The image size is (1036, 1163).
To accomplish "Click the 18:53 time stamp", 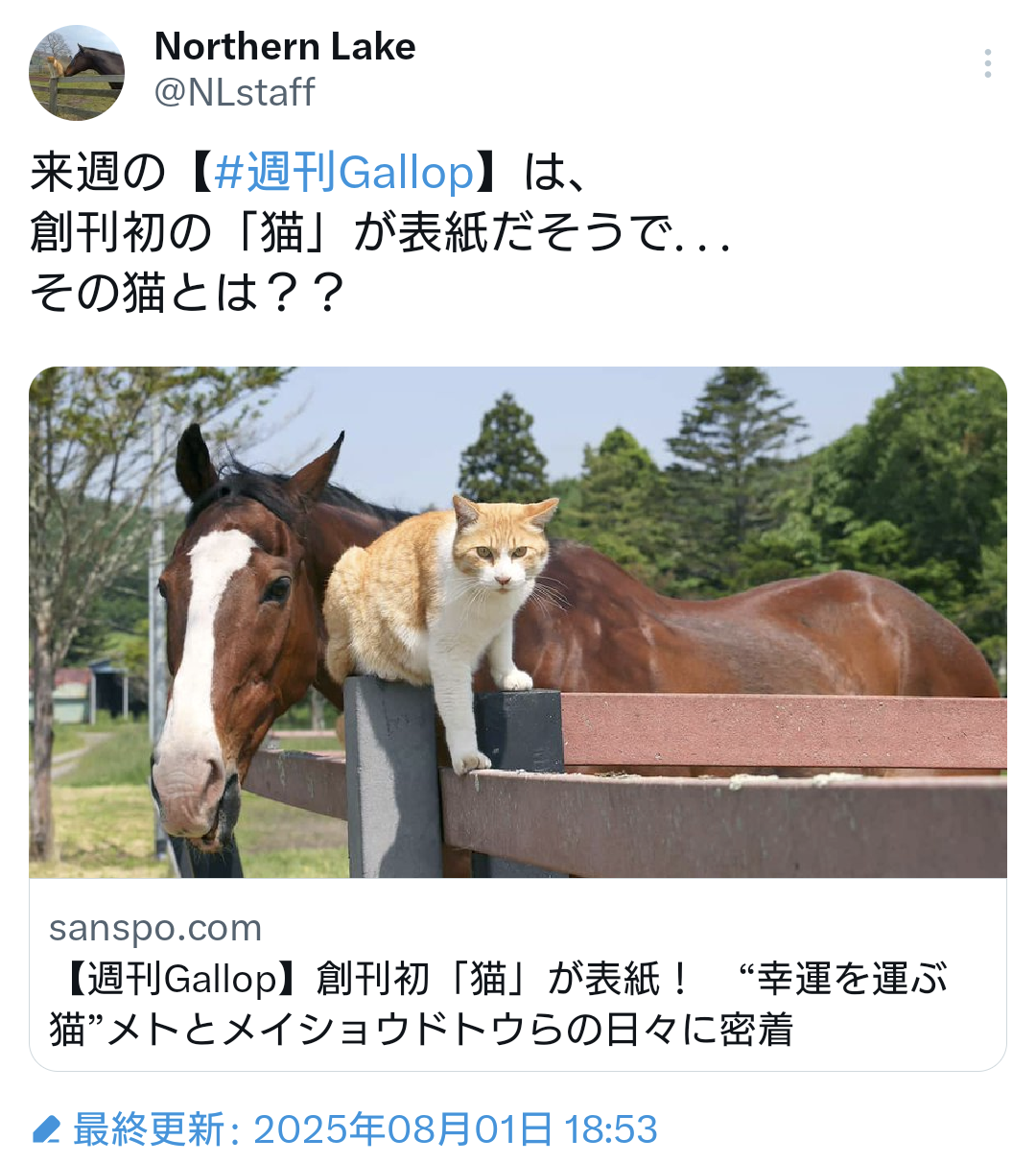I will (611, 1129).
